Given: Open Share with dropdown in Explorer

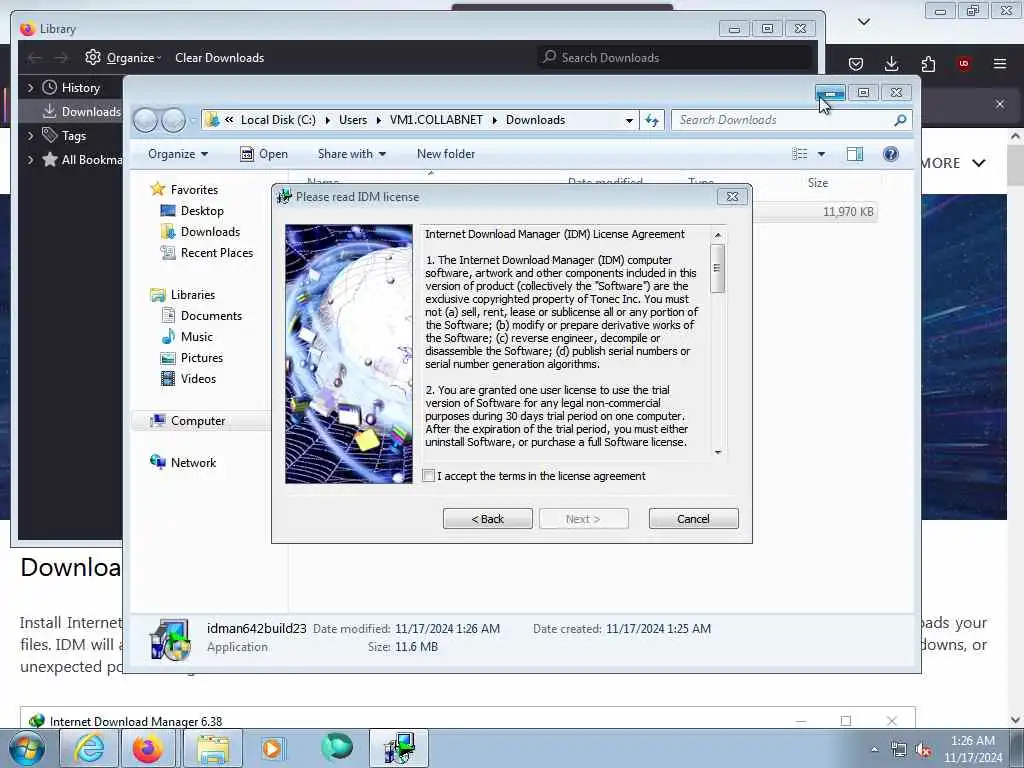Looking at the screenshot, I should [x=351, y=154].
